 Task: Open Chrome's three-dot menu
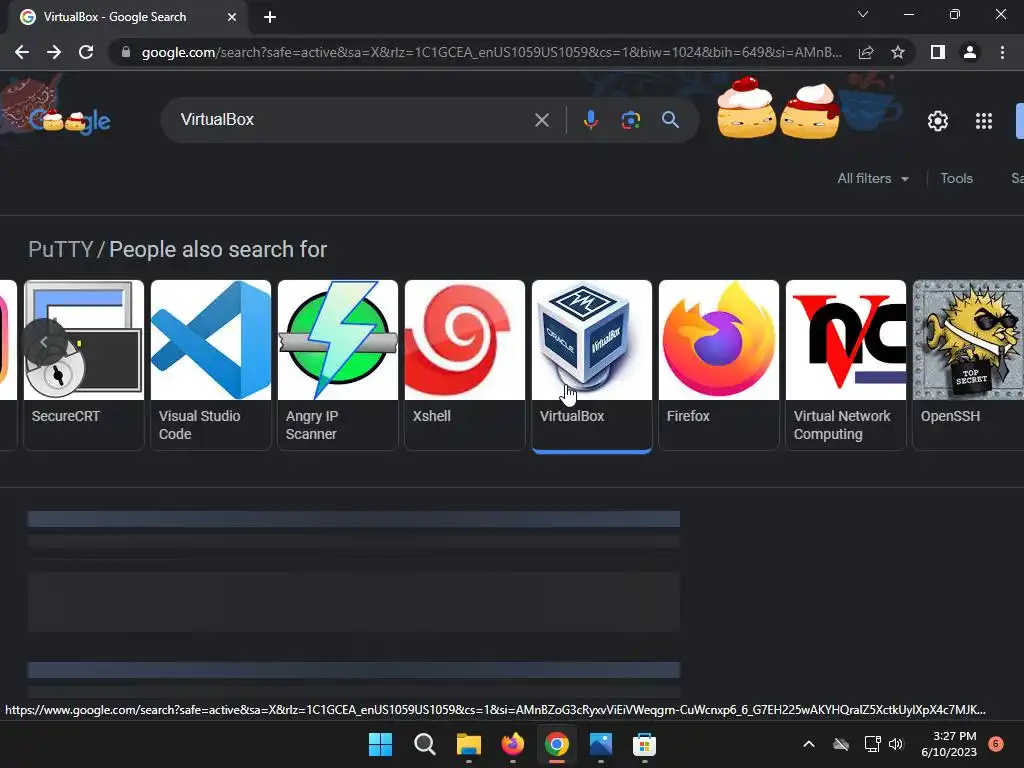point(1002,52)
